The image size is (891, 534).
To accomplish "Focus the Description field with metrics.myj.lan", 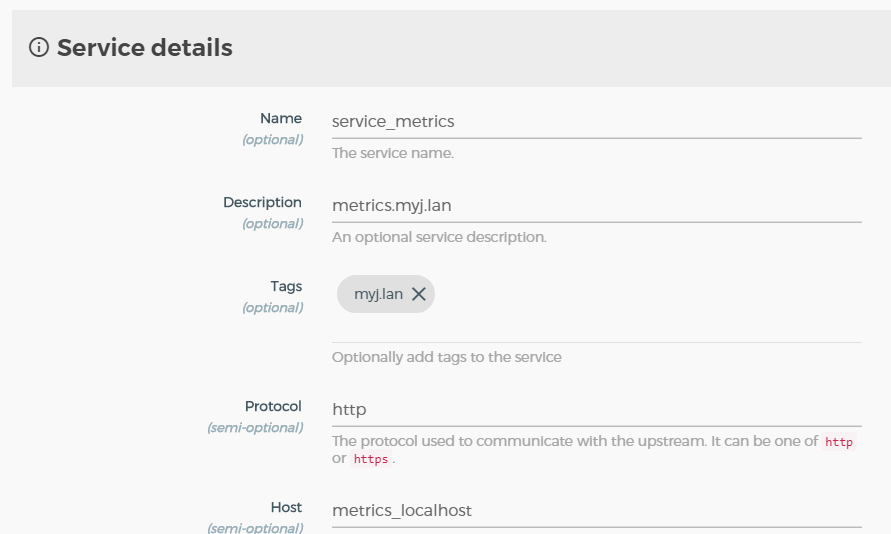I will tap(596, 206).
